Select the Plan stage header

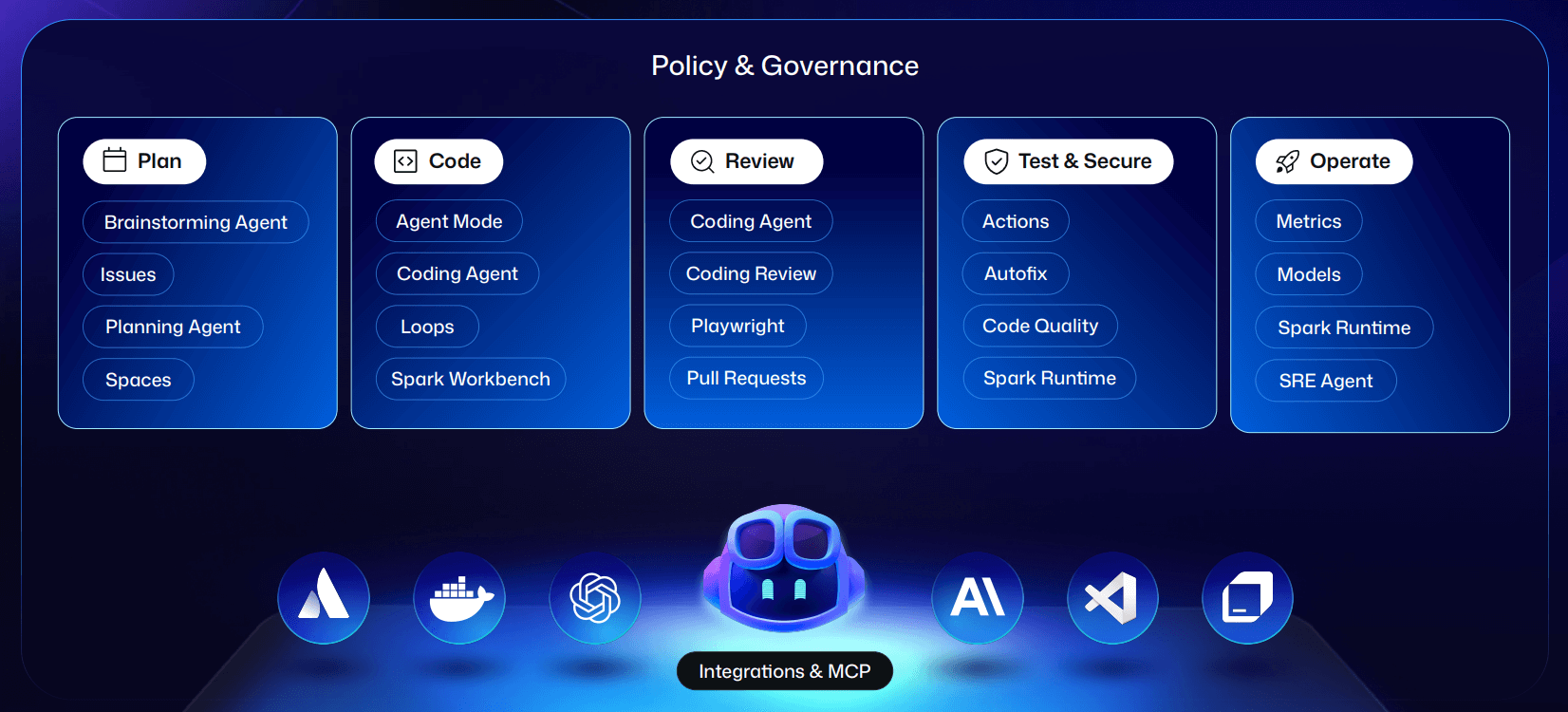(144, 161)
